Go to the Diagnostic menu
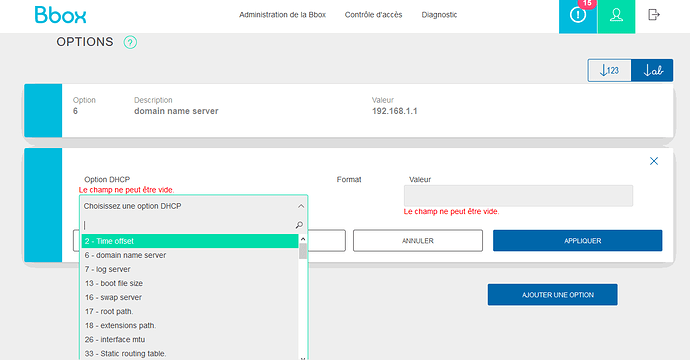The height and width of the screenshot is (360, 690). (439, 15)
